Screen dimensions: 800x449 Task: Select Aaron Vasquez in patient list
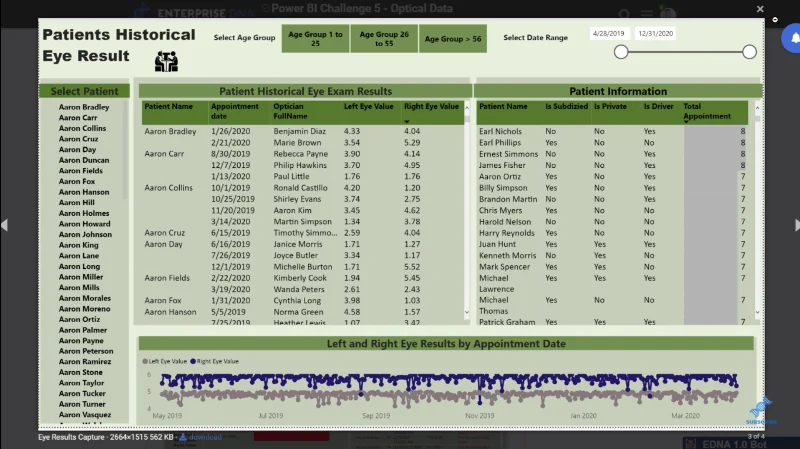pos(85,415)
